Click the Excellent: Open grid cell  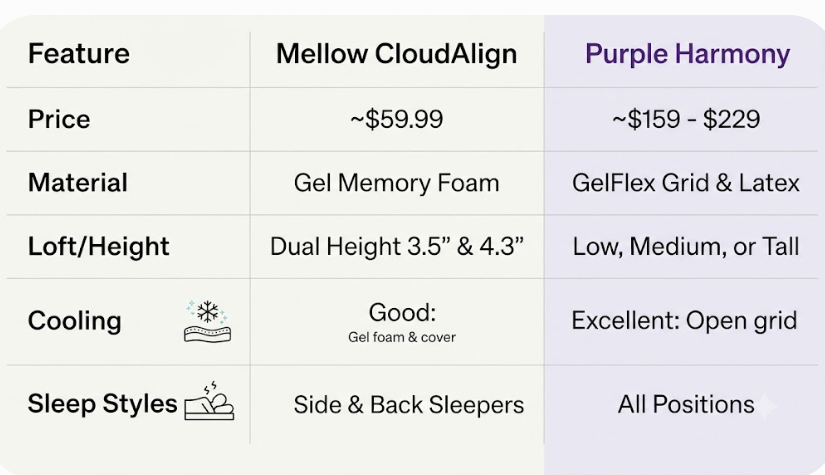point(685,321)
